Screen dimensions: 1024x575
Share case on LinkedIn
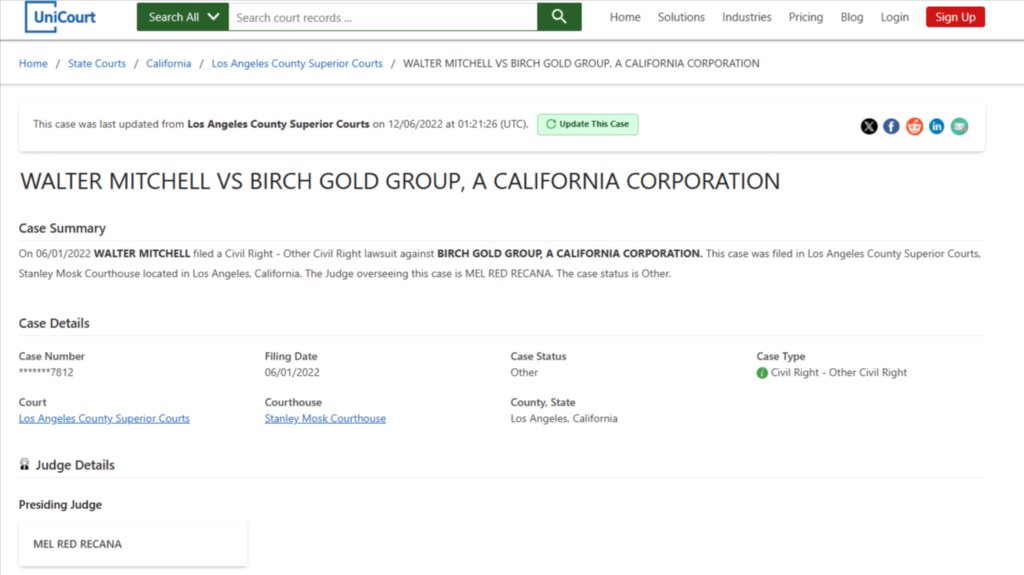click(936, 126)
